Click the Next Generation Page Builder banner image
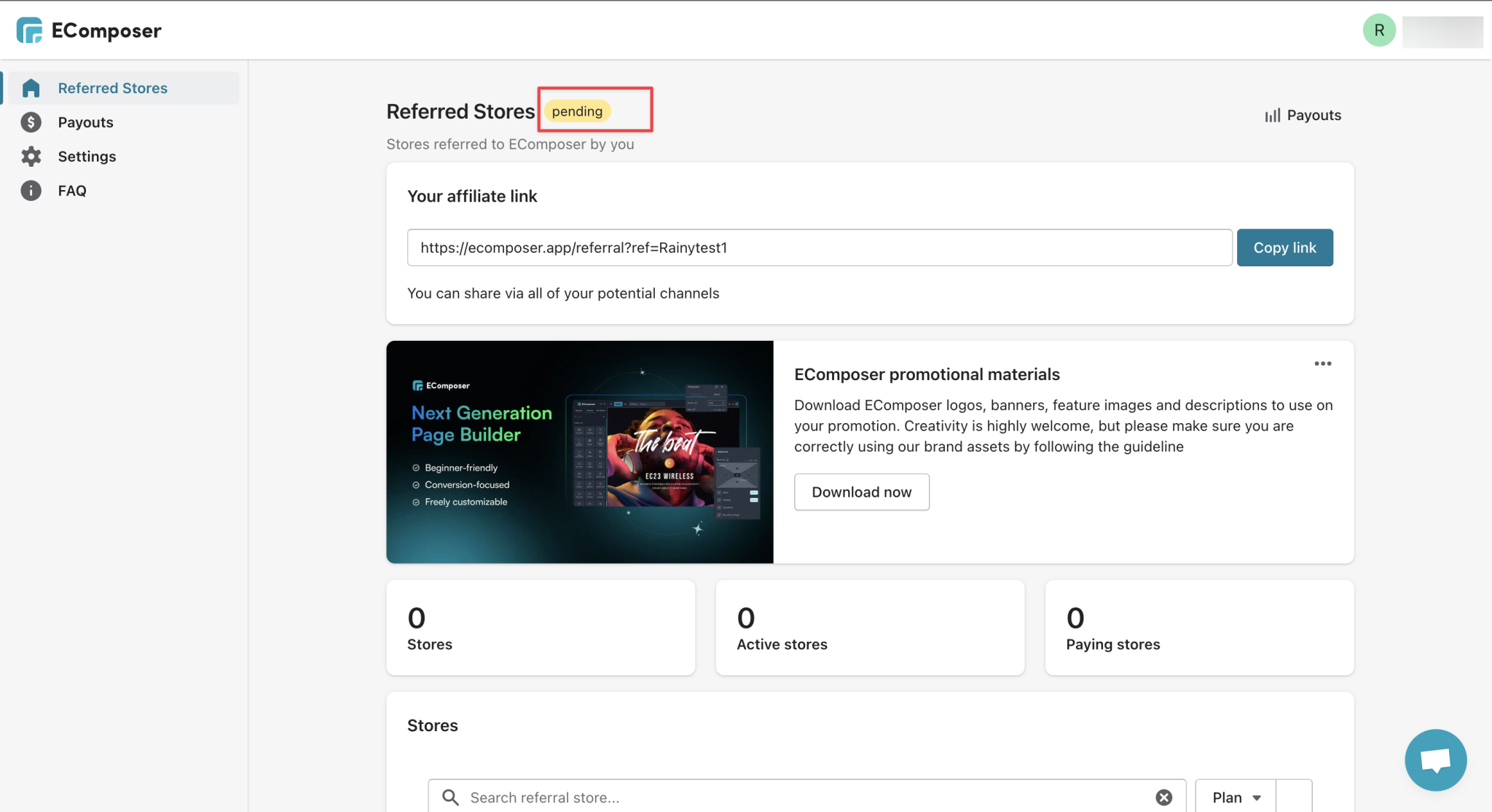This screenshot has height=812, width=1492. point(579,452)
